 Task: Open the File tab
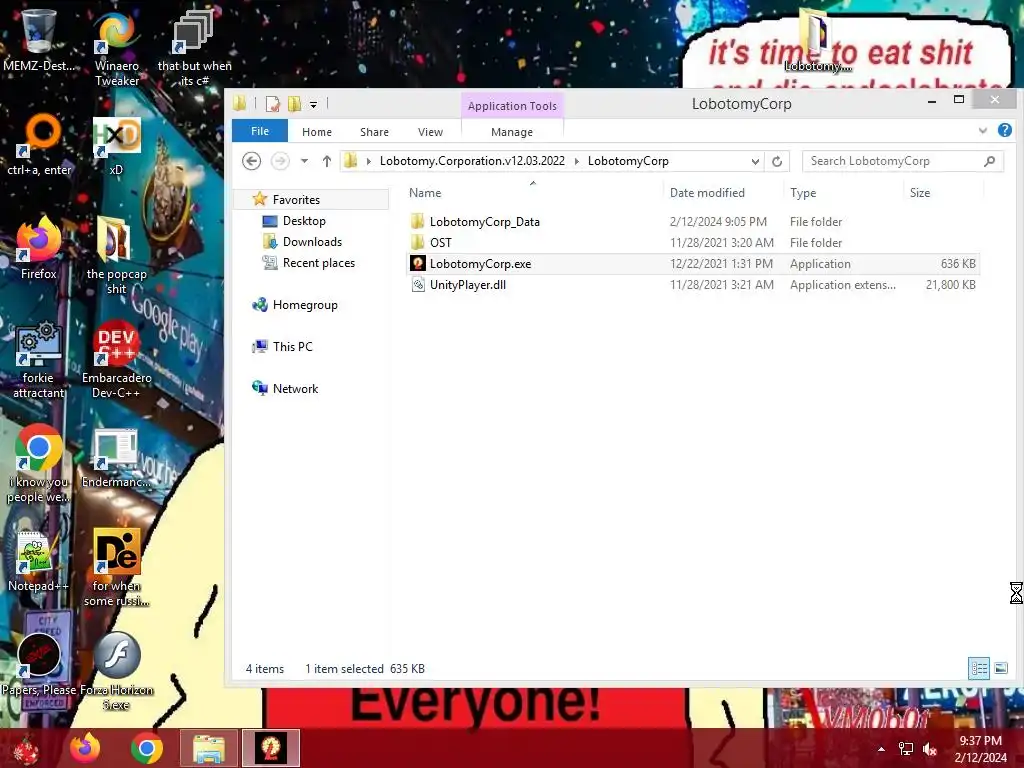tap(259, 131)
